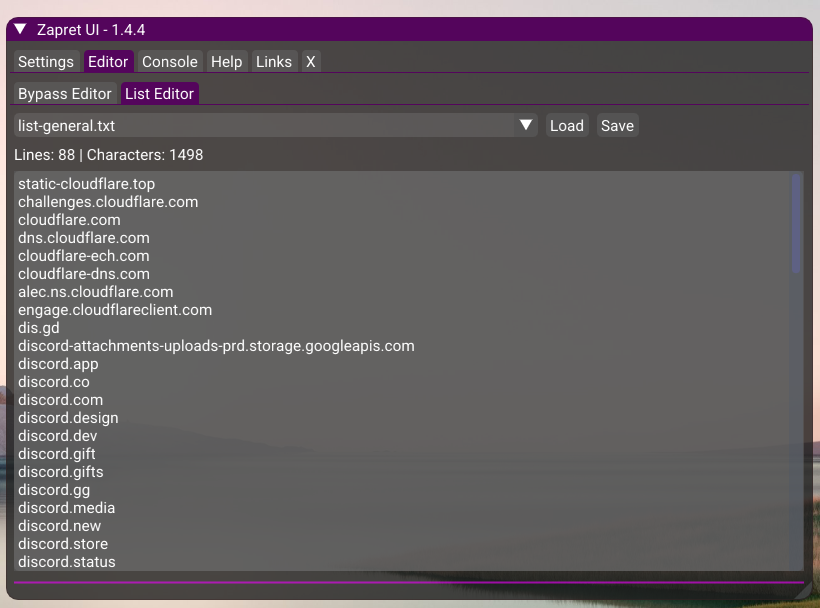820x608 pixels.
Task: Open the Links tab
Action: click(274, 62)
